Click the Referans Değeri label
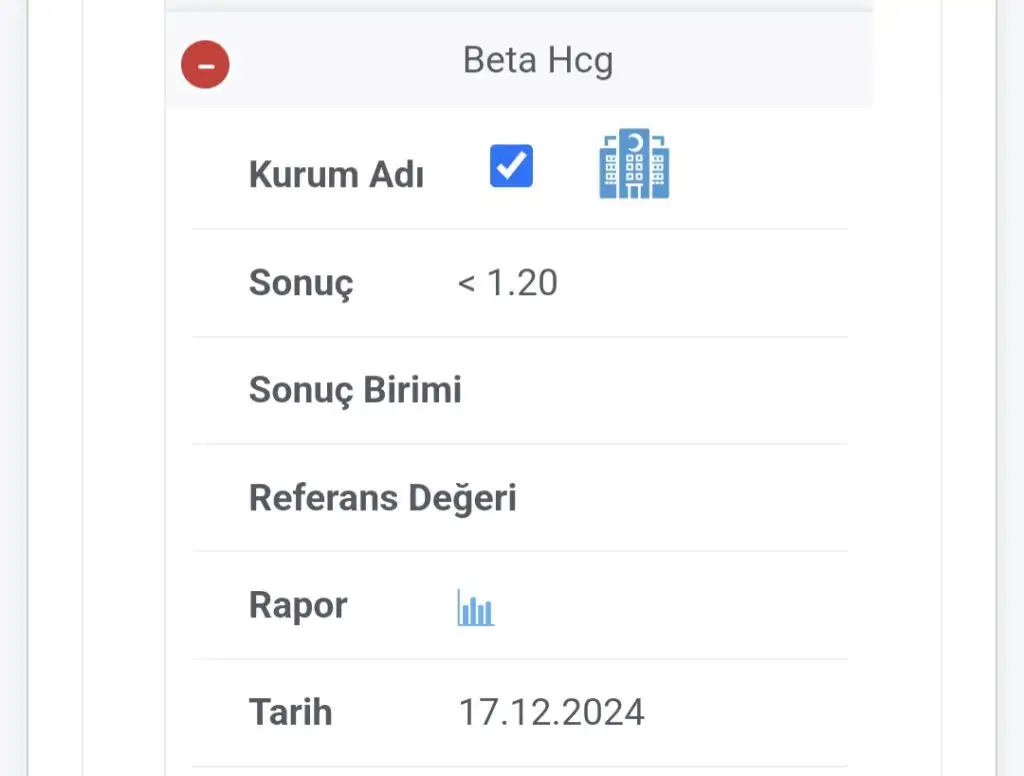 point(382,497)
